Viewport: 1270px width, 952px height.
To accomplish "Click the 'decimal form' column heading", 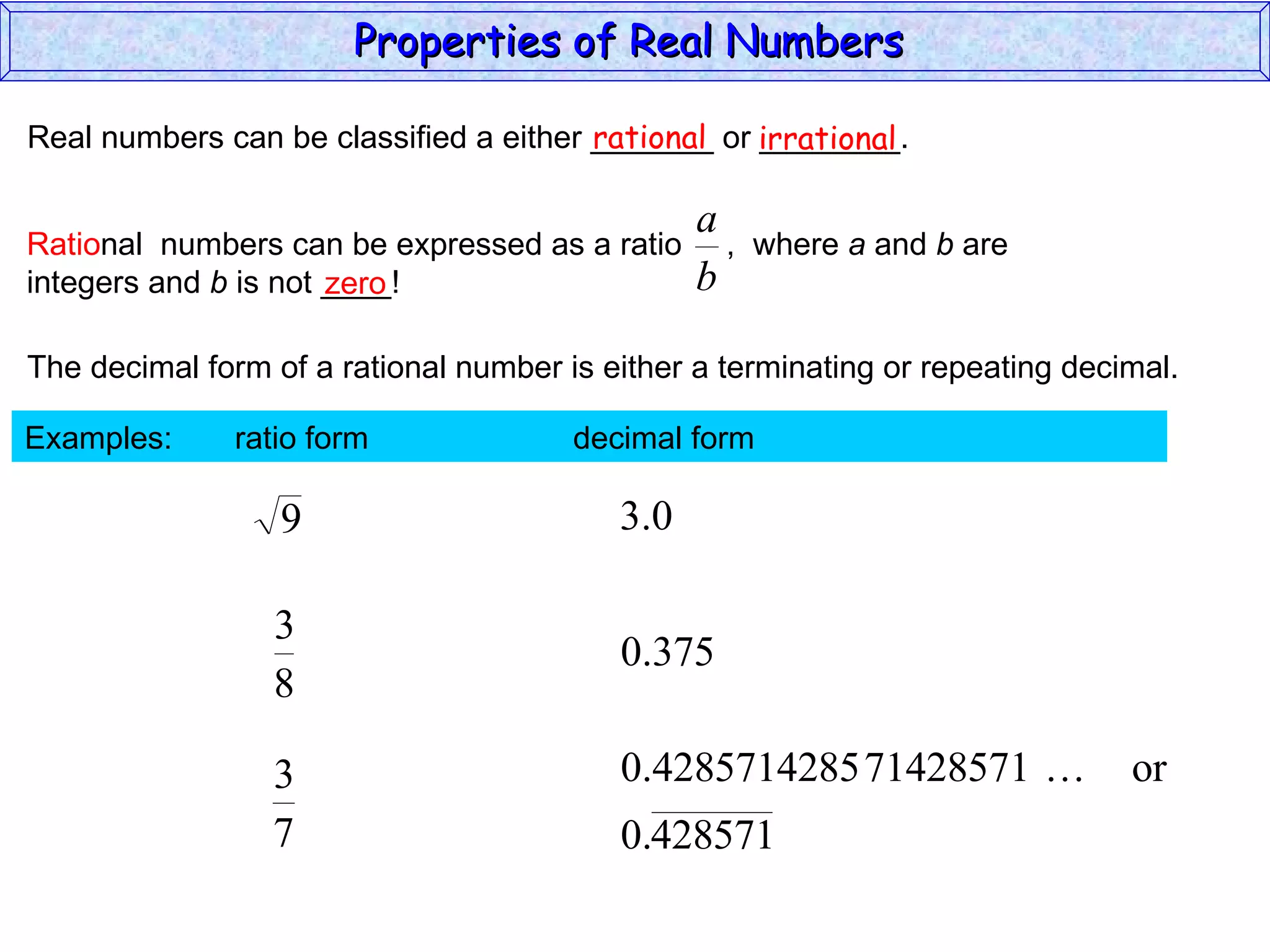I will 663,438.
